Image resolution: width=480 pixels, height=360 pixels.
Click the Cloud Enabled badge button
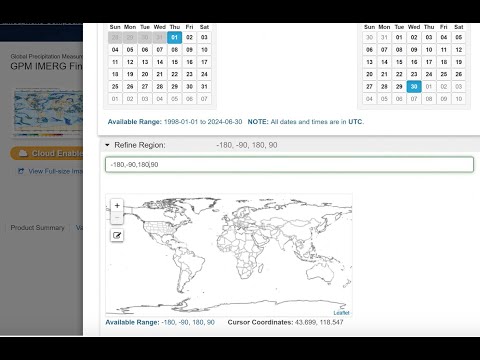click(47, 153)
